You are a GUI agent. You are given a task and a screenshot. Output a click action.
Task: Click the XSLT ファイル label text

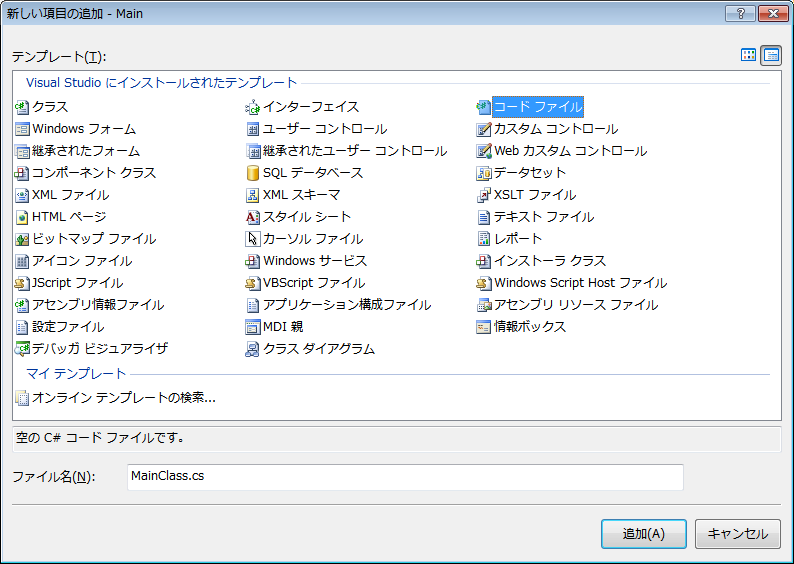click(x=535, y=195)
